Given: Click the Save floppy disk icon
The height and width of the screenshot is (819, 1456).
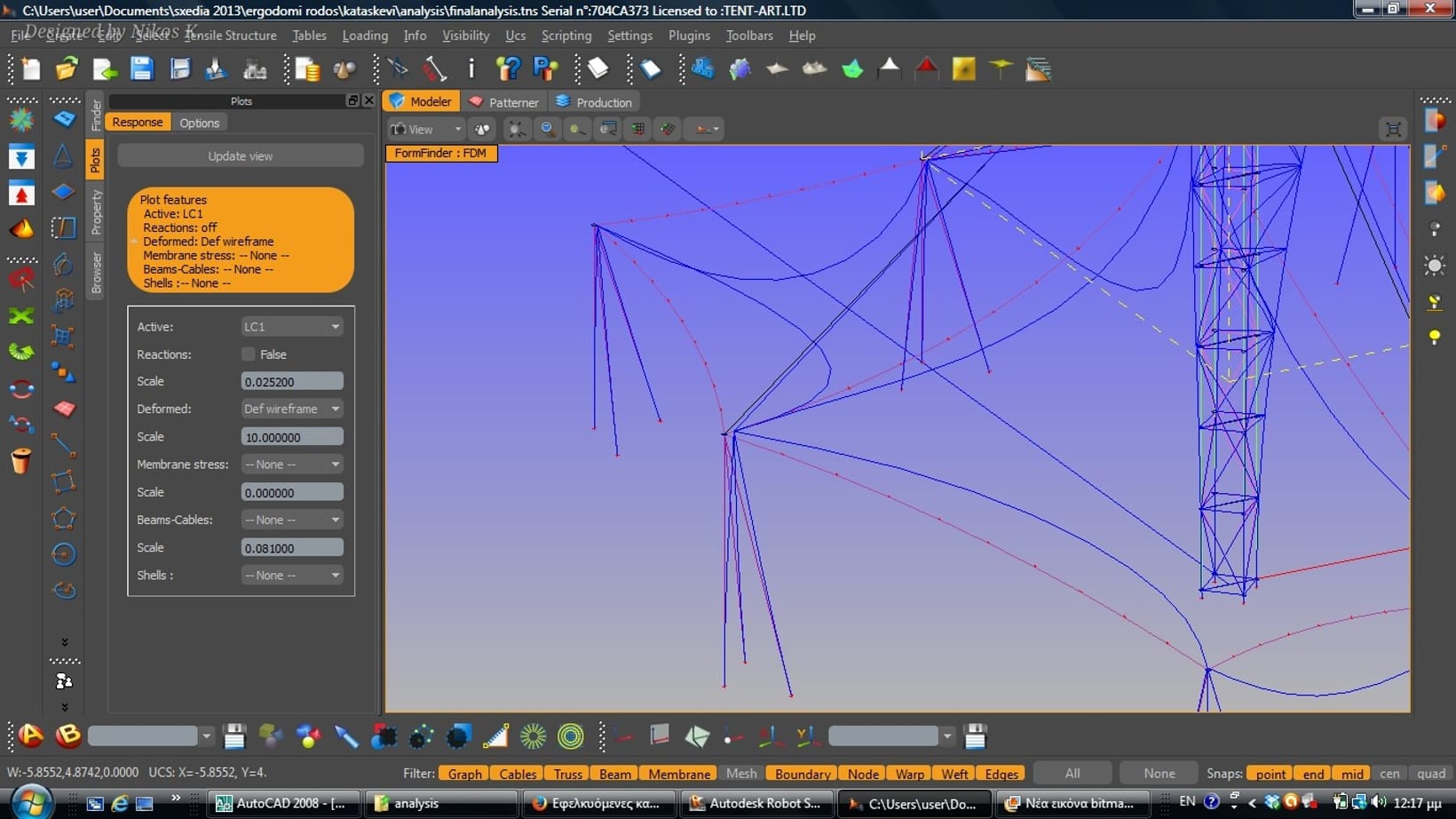Looking at the screenshot, I should pos(142,69).
